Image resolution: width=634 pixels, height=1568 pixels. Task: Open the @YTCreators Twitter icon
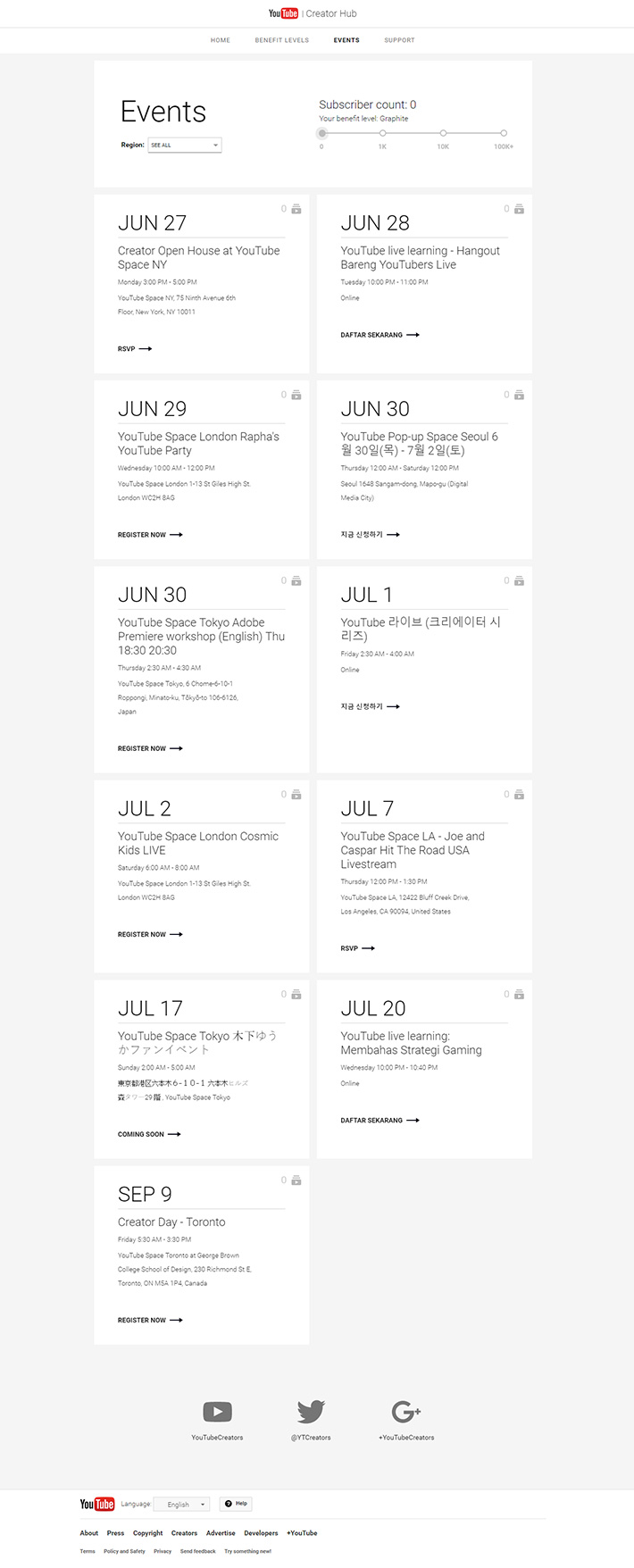(x=311, y=1411)
